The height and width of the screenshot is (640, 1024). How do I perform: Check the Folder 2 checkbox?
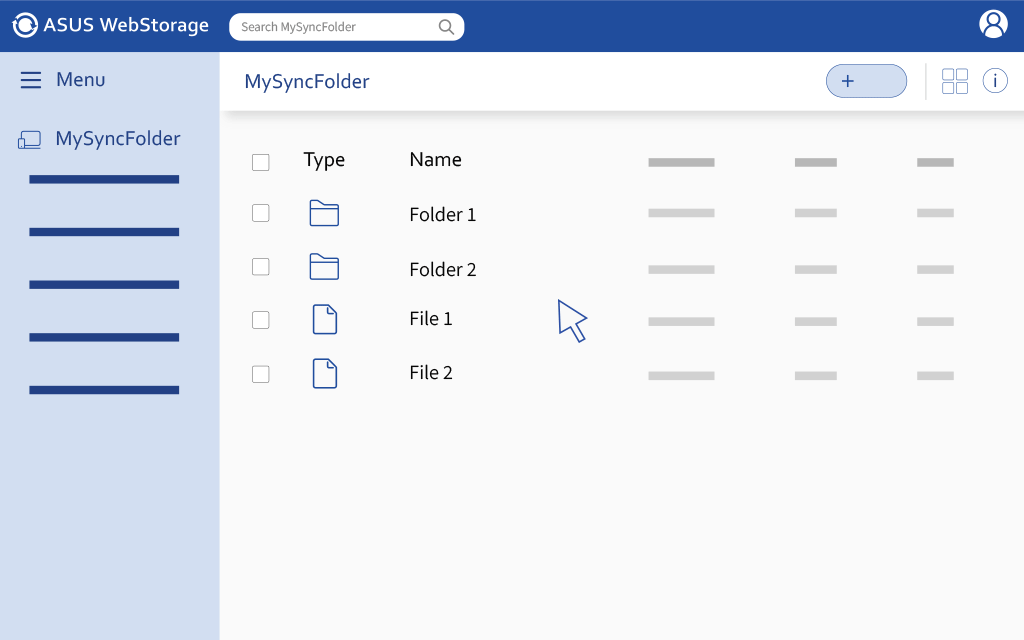(261, 266)
